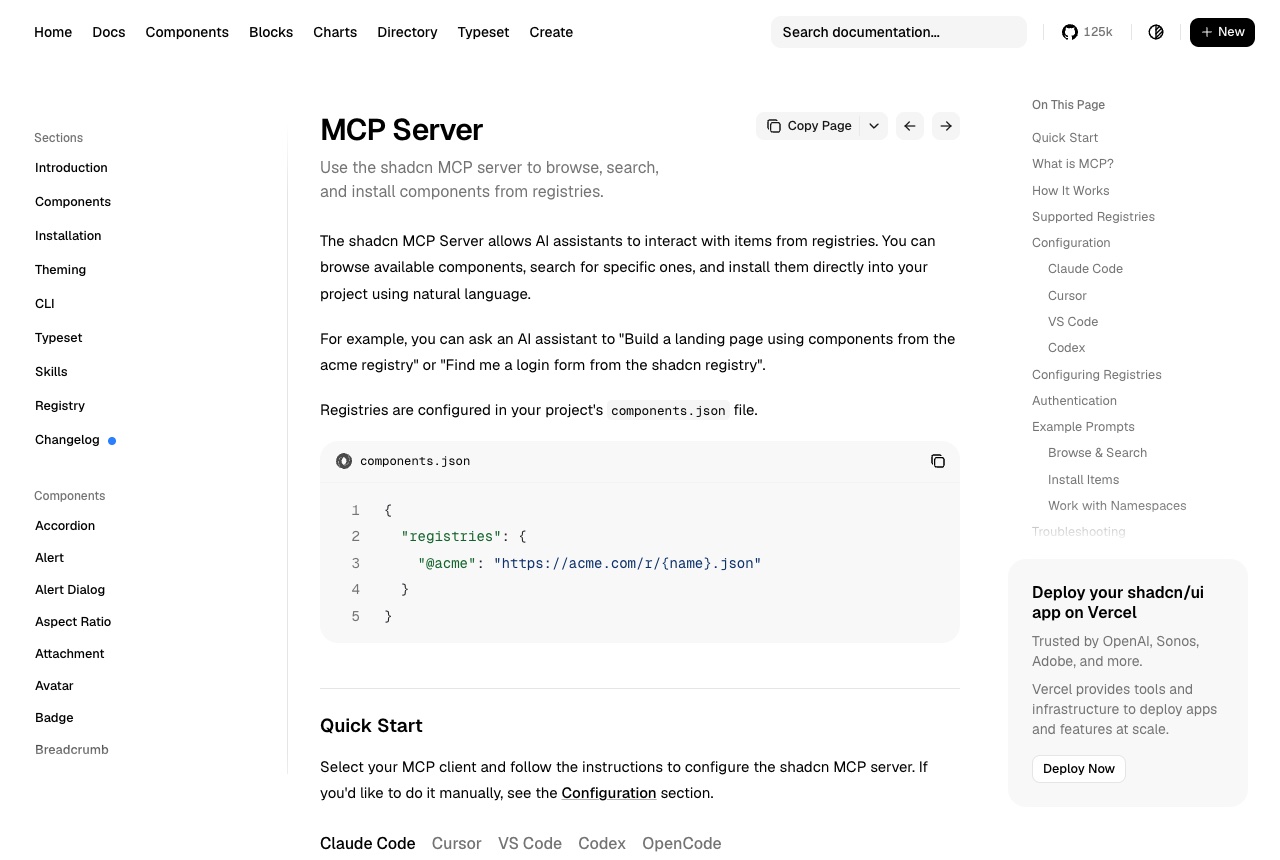Select the VS Code client tab
Screen dimensions: 1280x860
point(530,843)
